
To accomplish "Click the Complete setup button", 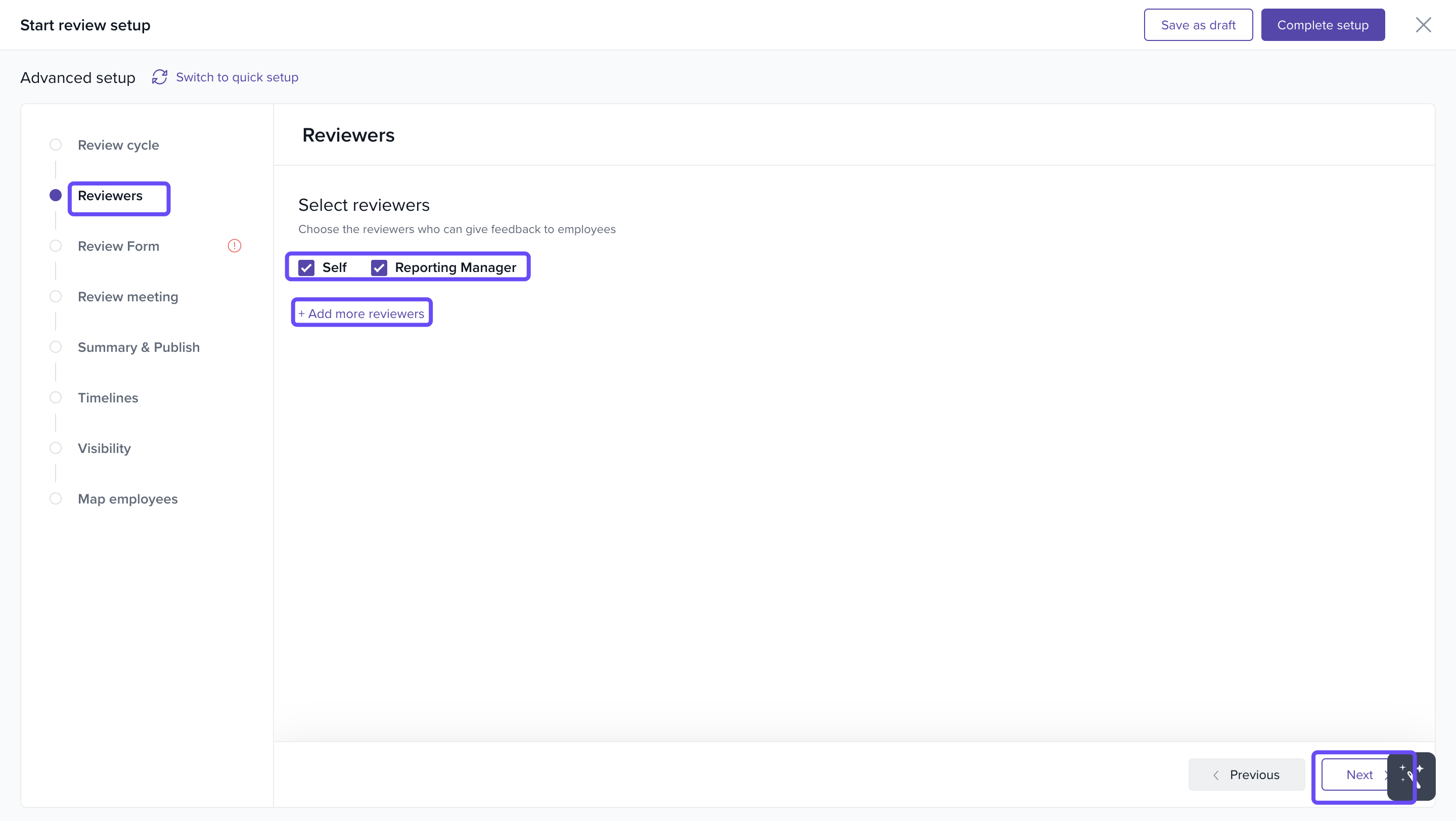I will (x=1323, y=25).
